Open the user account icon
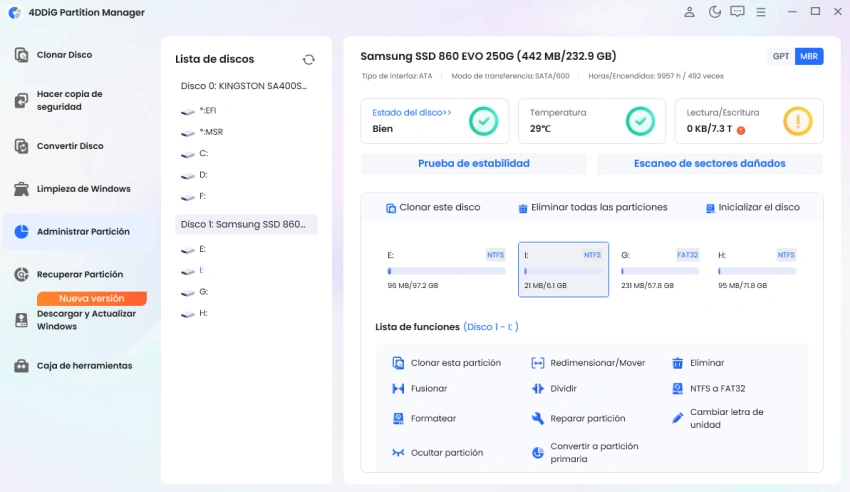Image resolution: width=850 pixels, height=492 pixels. click(x=689, y=12)
